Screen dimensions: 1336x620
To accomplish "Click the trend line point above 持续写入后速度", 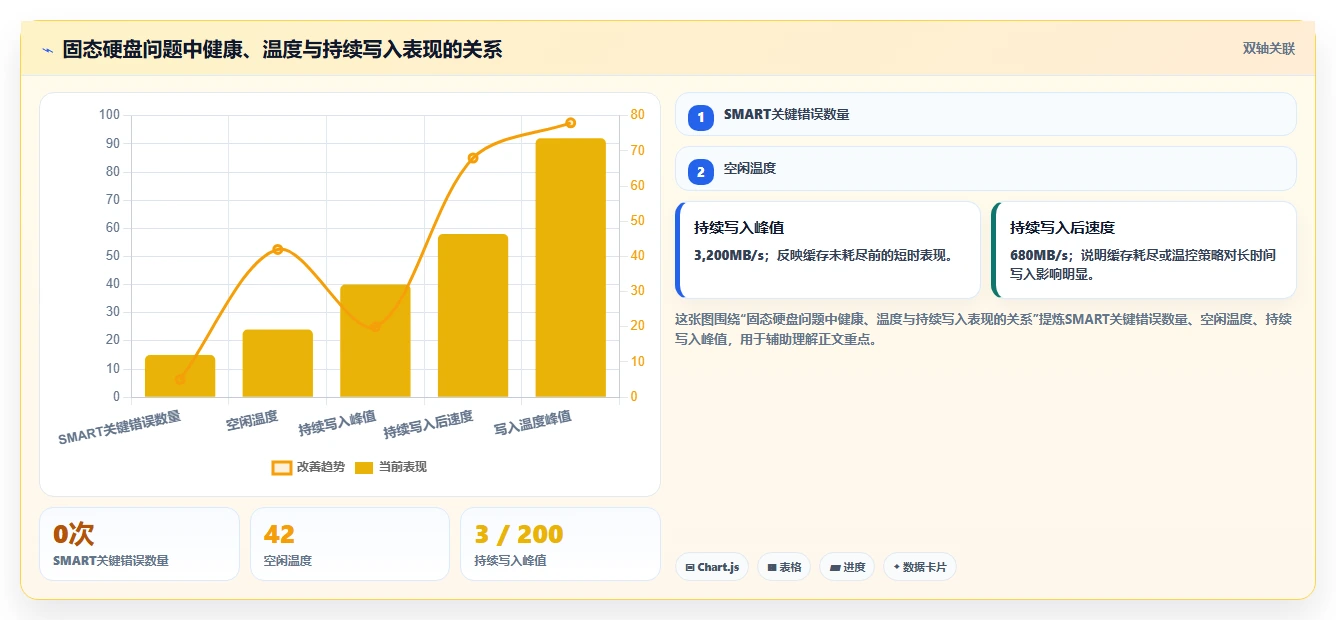I will pyautogui.click(x=473, y=158).
